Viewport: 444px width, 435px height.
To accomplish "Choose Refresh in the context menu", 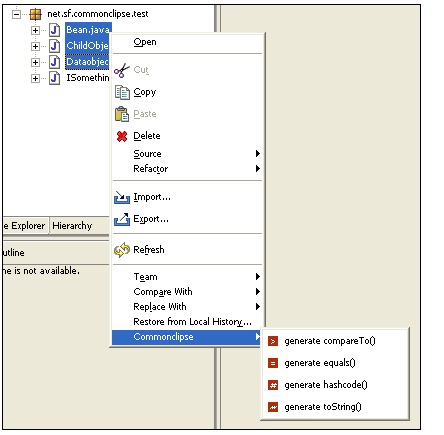I will (x=187, y=250).
